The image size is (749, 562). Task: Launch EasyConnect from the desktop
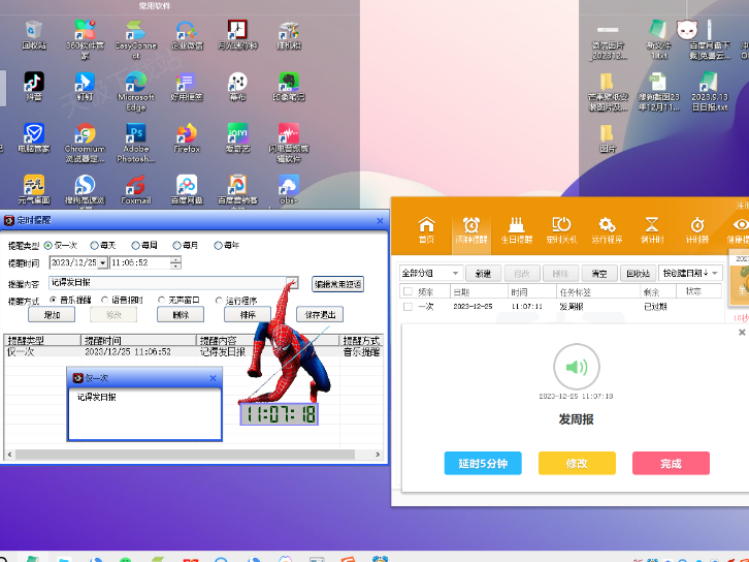click(136, 39)
